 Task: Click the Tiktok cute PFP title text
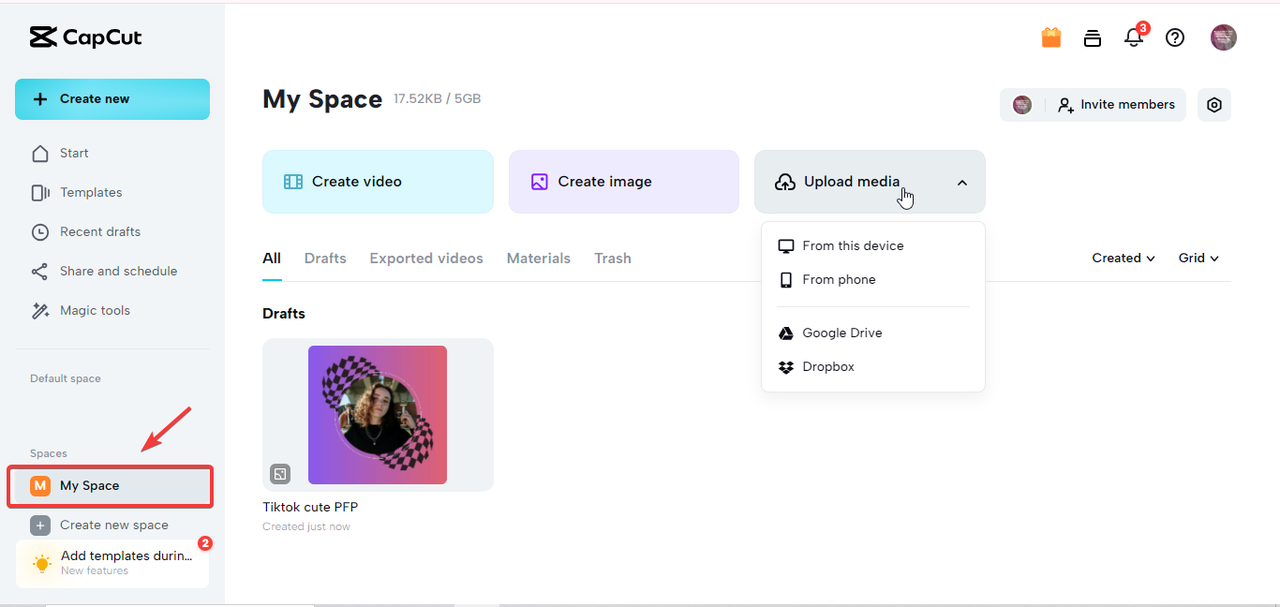pos(310,508)
